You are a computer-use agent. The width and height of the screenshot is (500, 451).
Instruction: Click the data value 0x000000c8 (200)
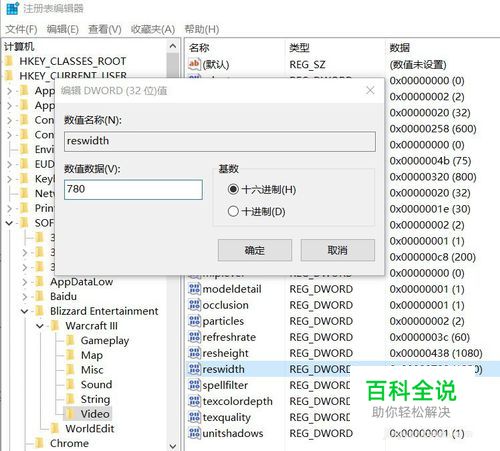pos(432,257)
